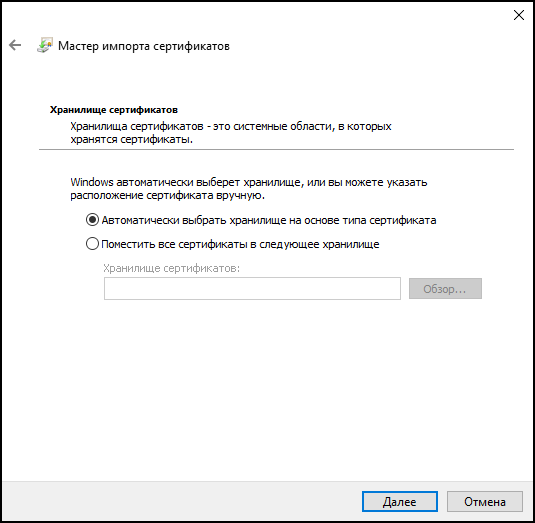
Task: Click the certificate import wizard icon
Action: point(45,45)
